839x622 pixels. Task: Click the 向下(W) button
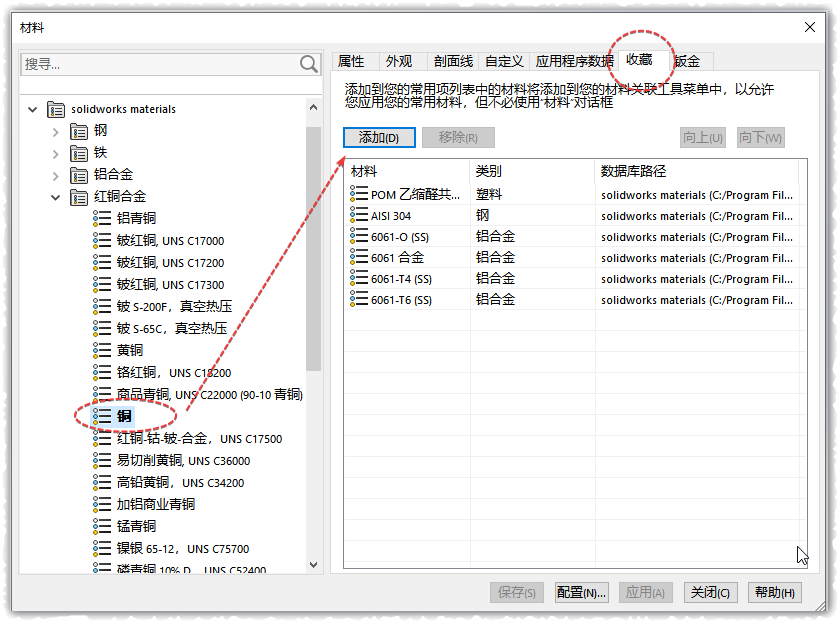(x=760, y=138)
